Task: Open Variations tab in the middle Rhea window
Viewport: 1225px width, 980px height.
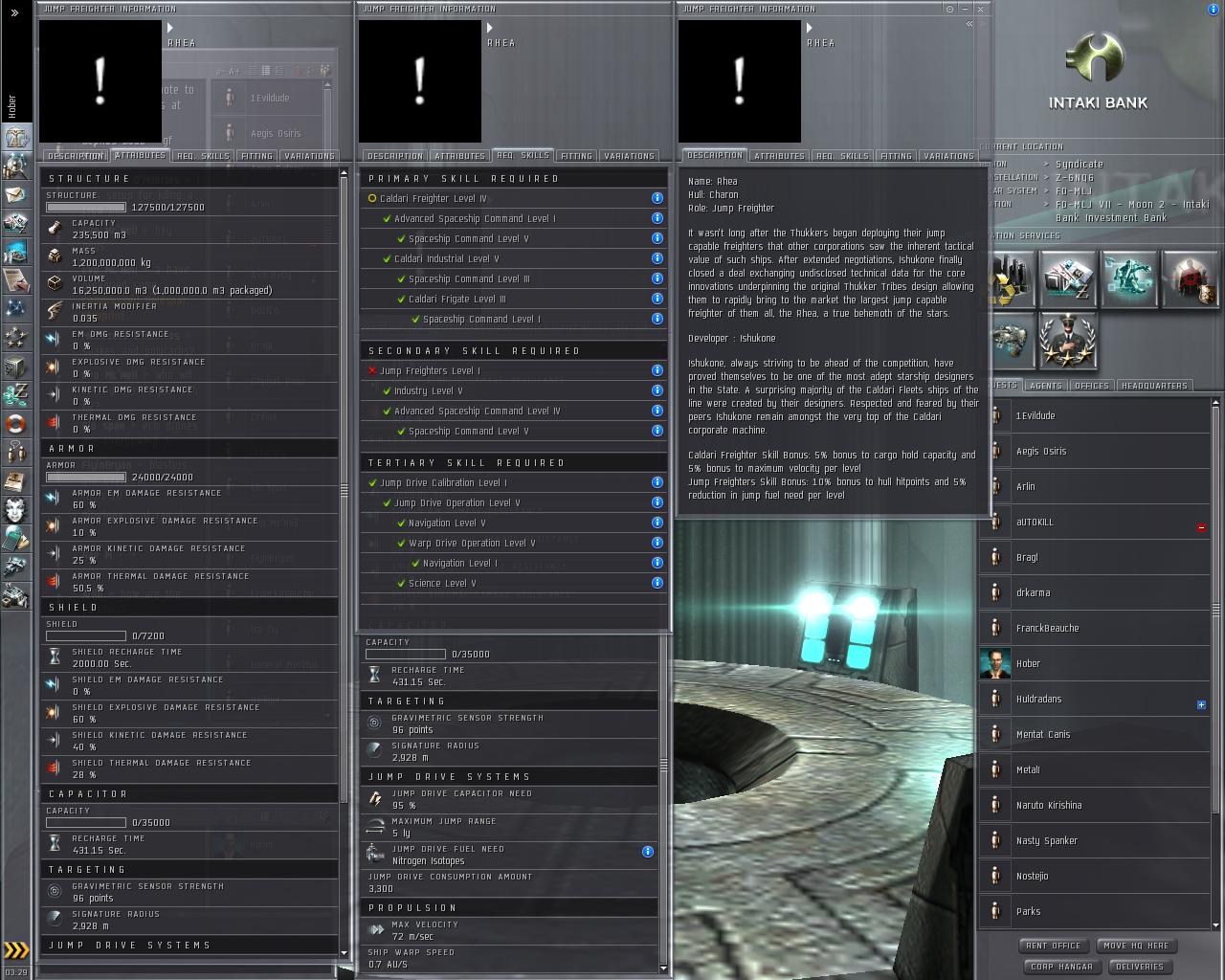Action: (630, 156)
